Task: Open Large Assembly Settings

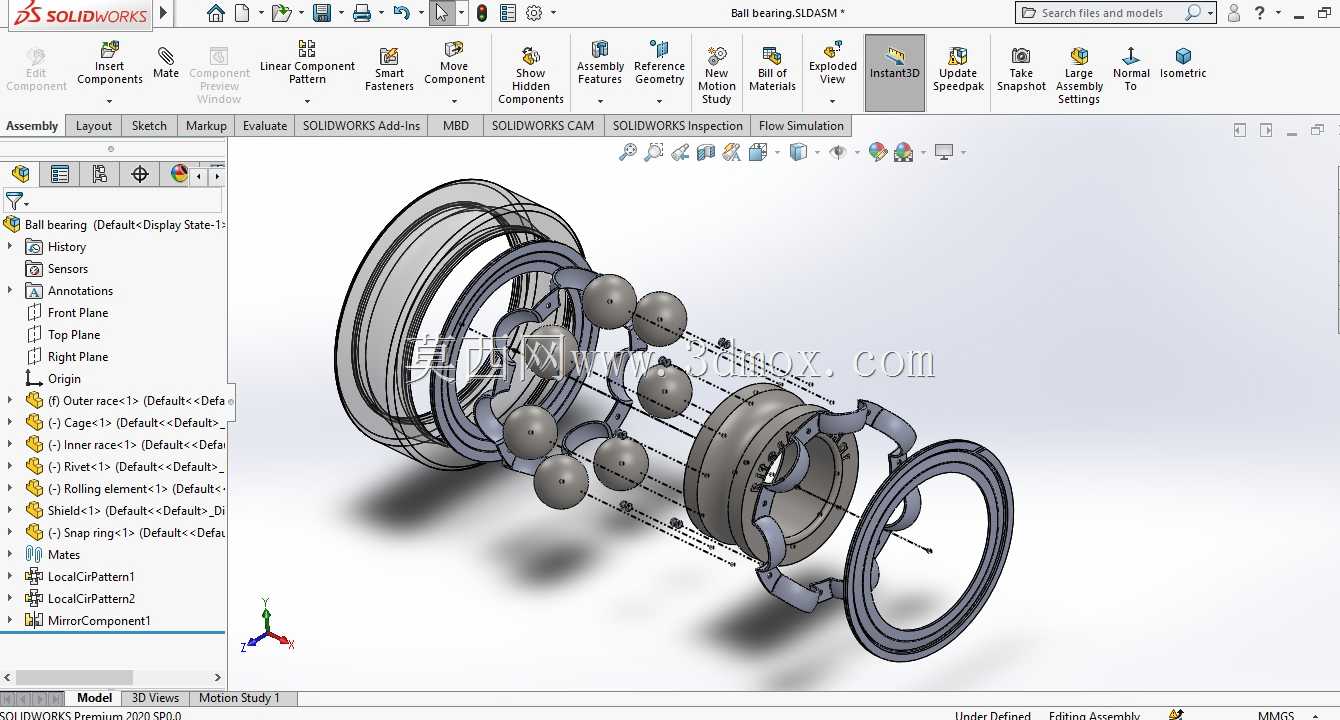Action: pos(1079,75)
